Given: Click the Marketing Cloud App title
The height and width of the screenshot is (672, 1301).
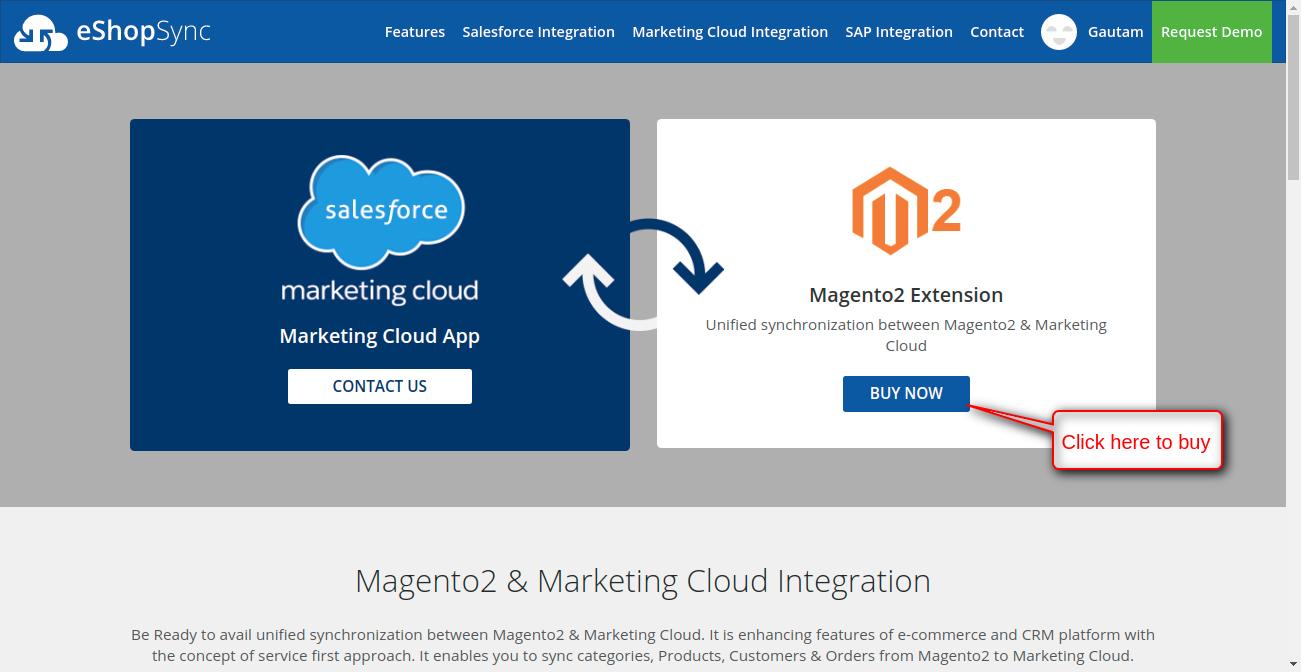Looking at the screenshot, I should [x=379, y=336].
